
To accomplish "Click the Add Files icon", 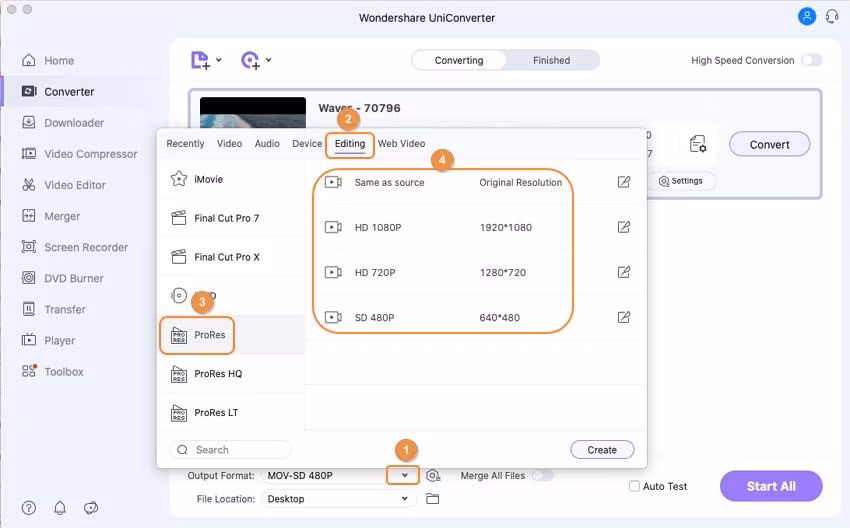I will point(200,60).
